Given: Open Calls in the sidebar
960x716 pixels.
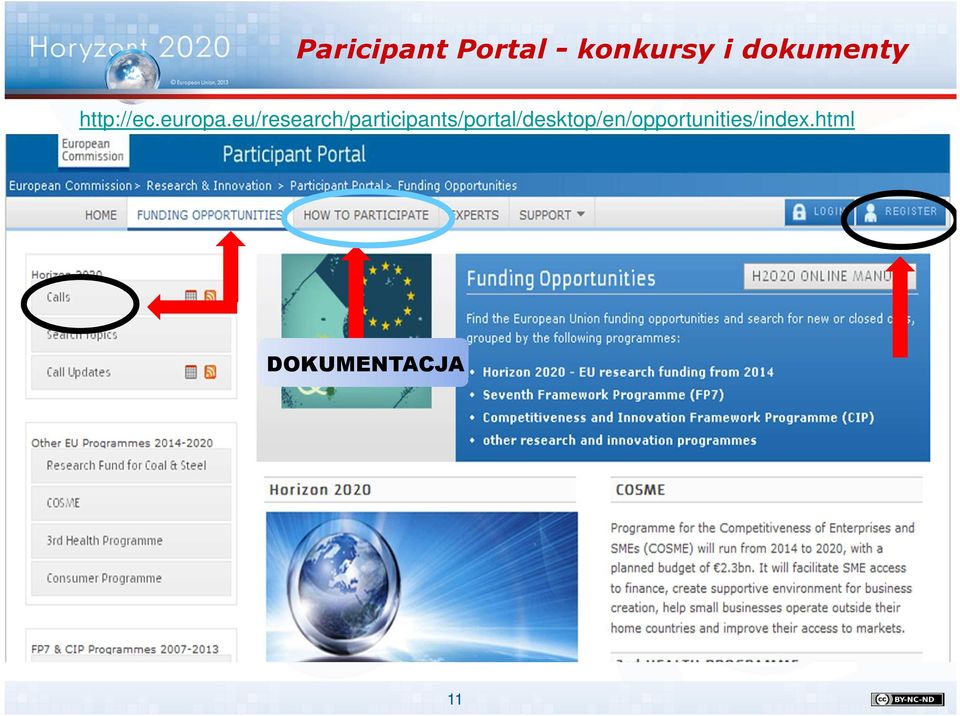Looking at the screenshot, I should [x=131, y=297].
